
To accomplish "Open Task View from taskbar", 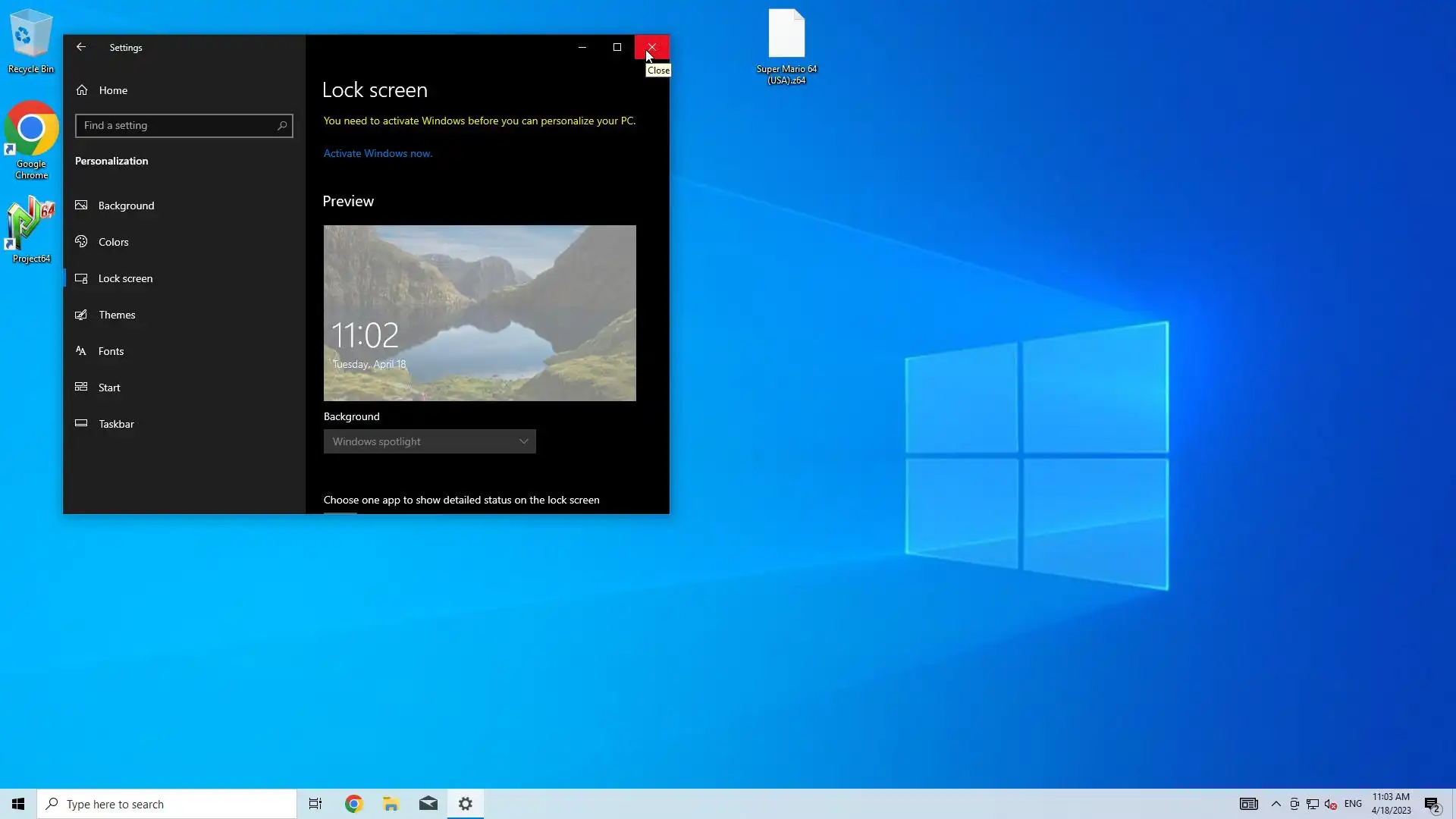I will point(315,804).
